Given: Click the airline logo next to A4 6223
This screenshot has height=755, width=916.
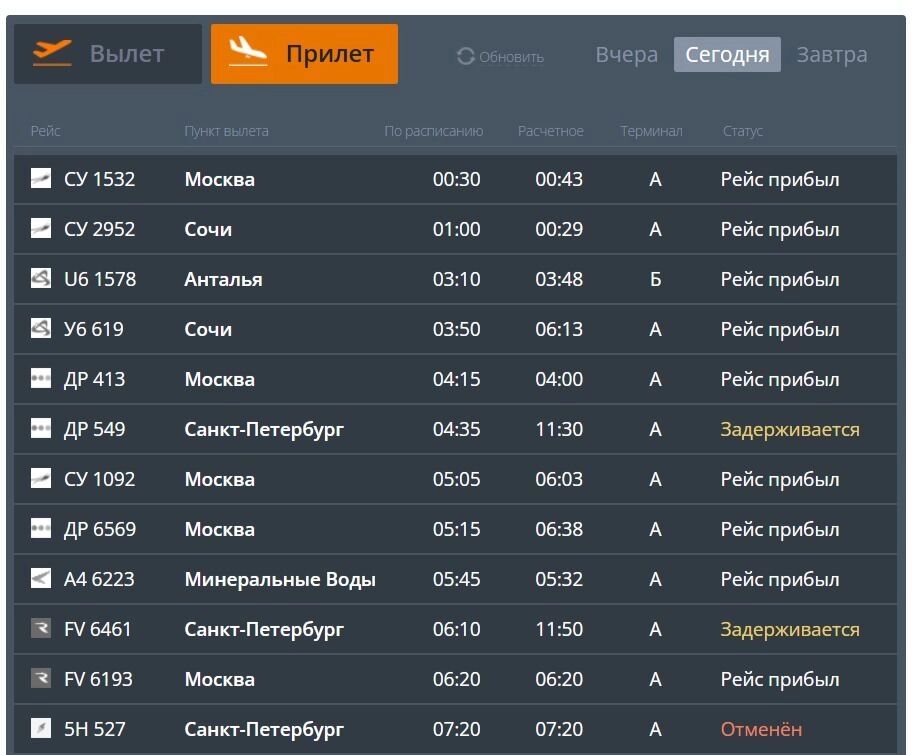Looking at the screenshot, I should [x=41, y=579].
